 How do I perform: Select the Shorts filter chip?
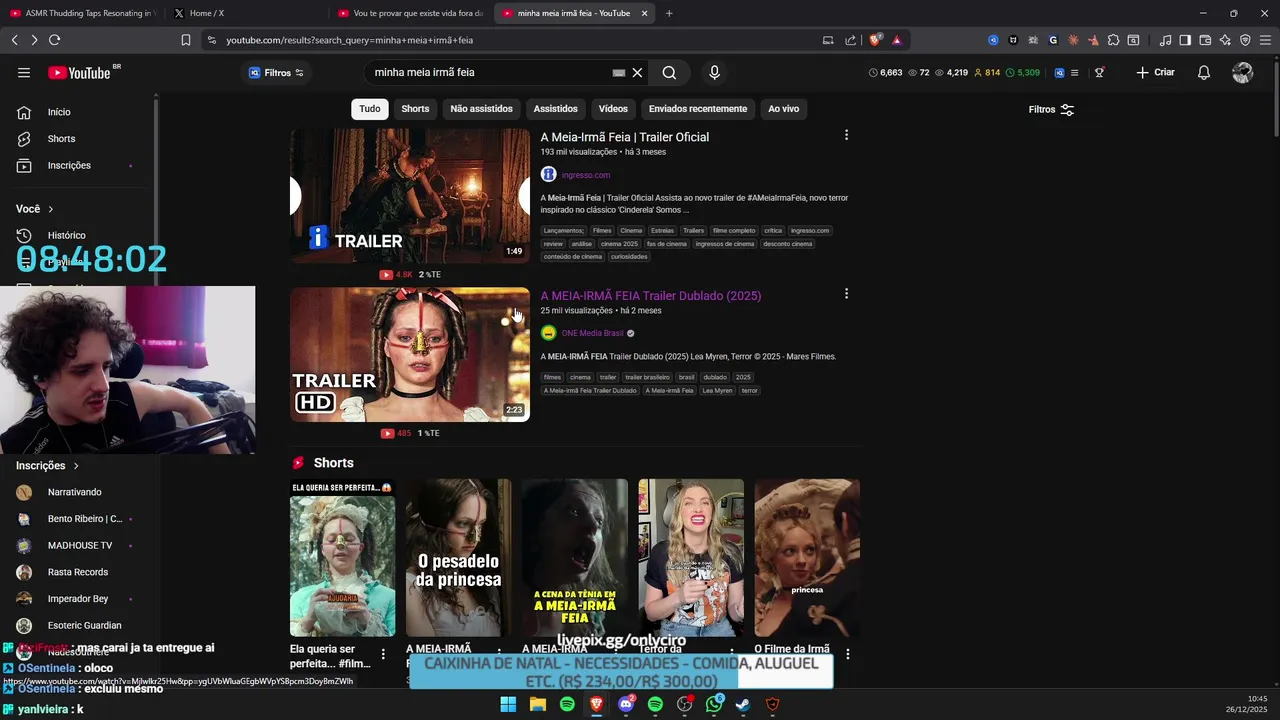(x=415, y=109)
